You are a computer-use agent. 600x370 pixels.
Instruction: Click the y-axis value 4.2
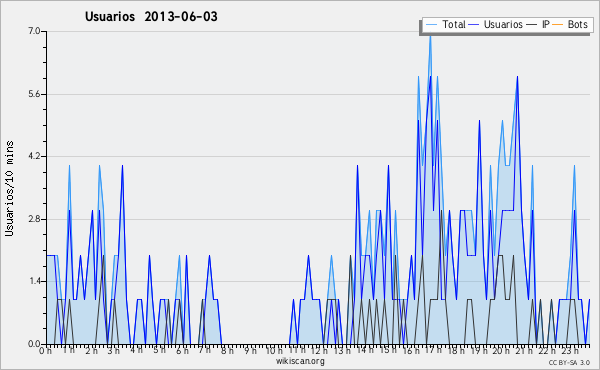coord(34,156)
